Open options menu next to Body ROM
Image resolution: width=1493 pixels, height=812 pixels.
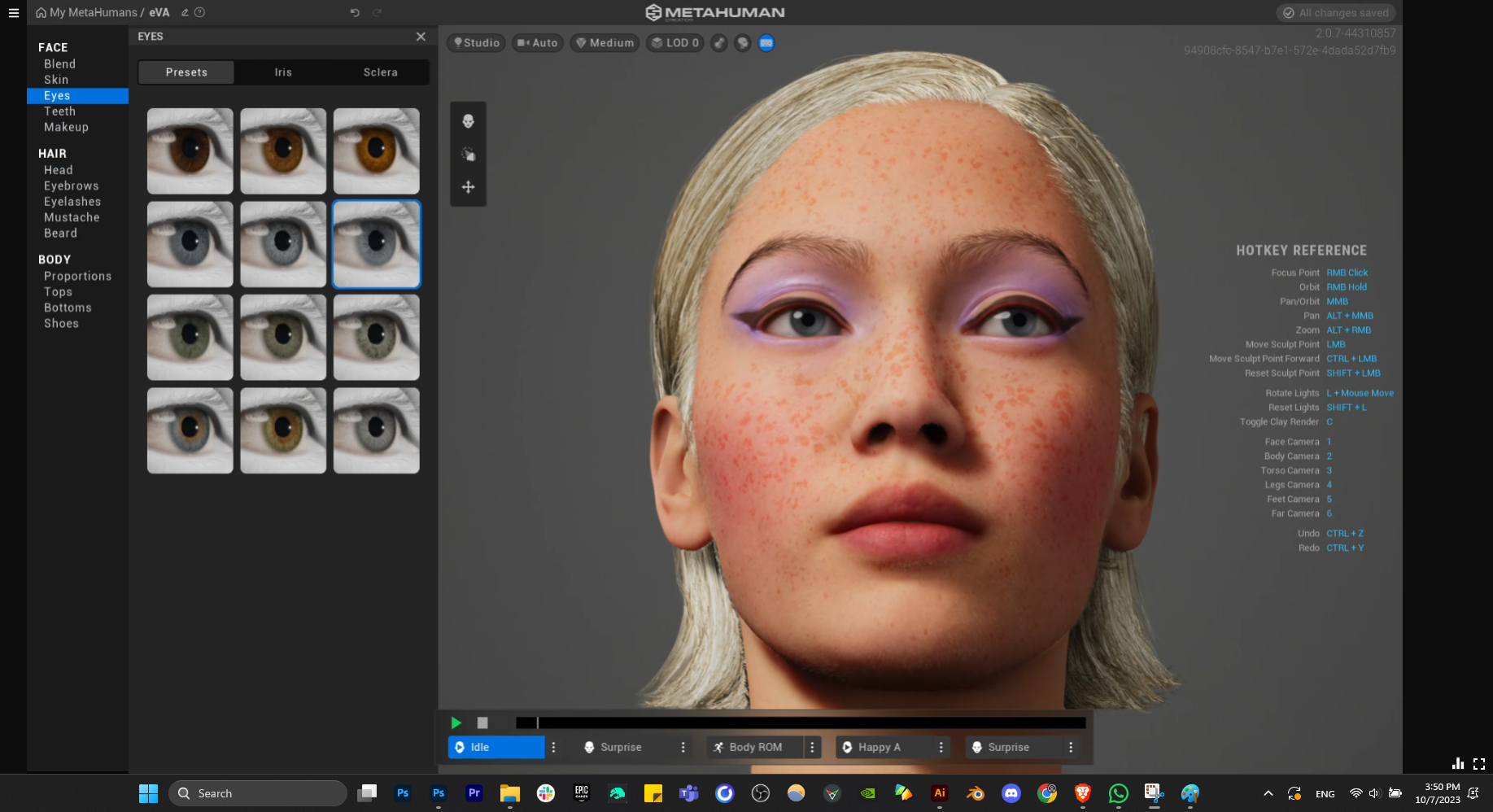tap(812, 747)
